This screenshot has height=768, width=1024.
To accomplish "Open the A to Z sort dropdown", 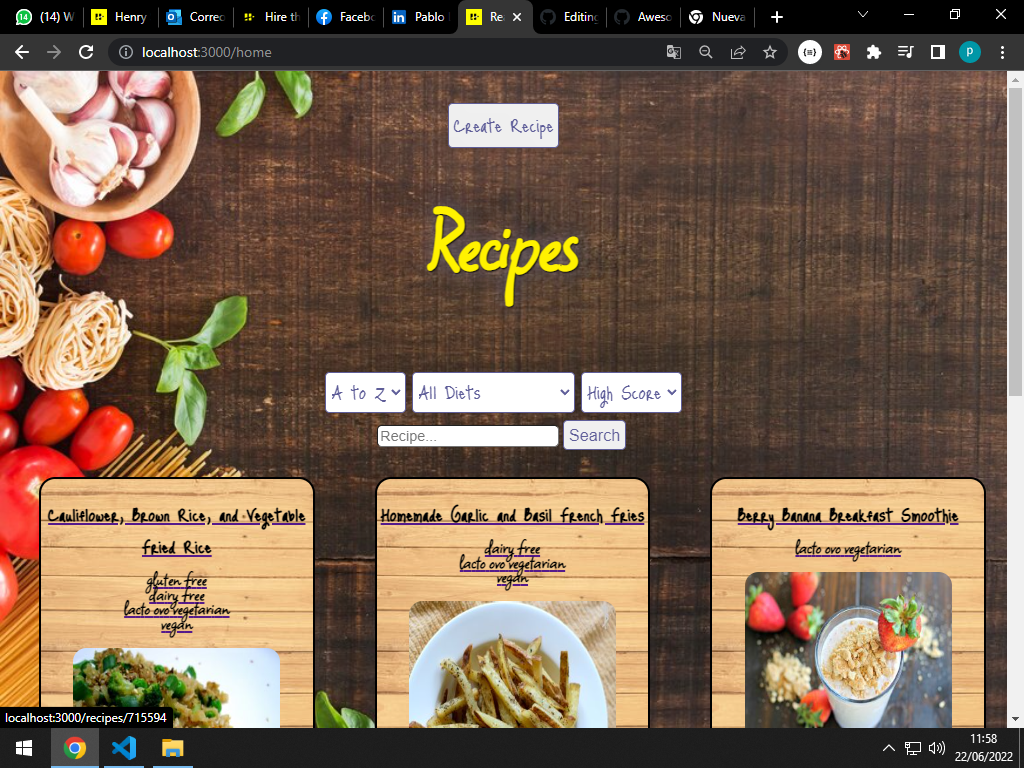I will 365,392.
